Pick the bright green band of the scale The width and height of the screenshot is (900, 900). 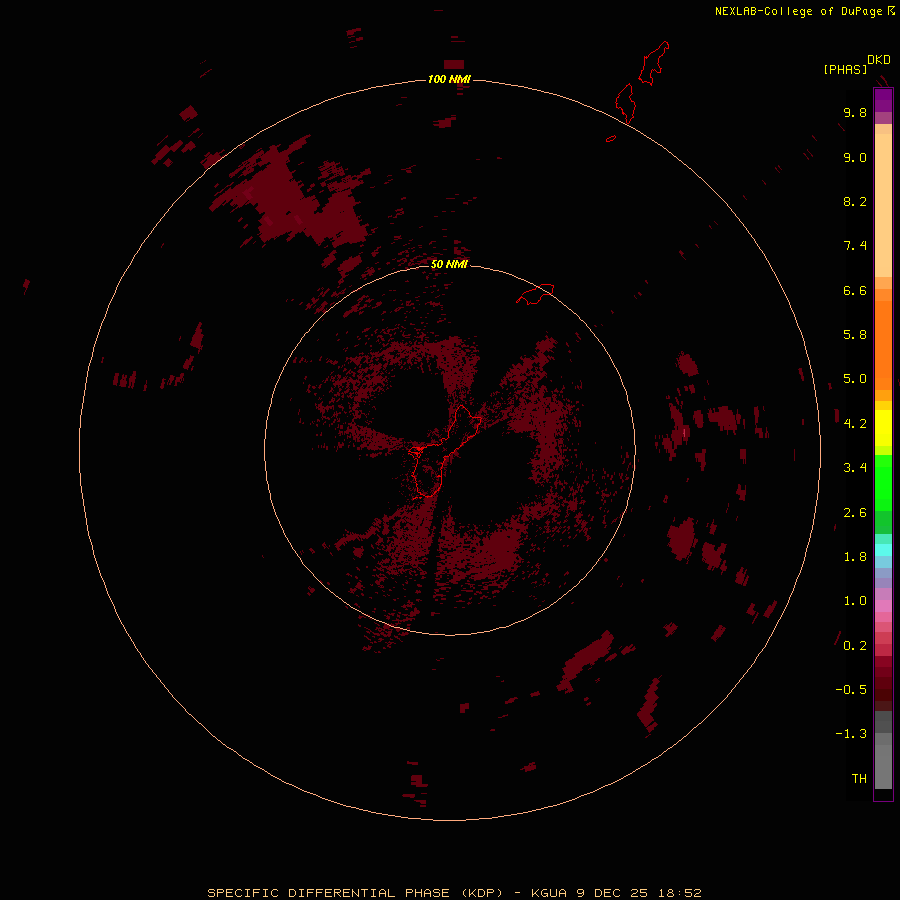click(x=883, y=483)
